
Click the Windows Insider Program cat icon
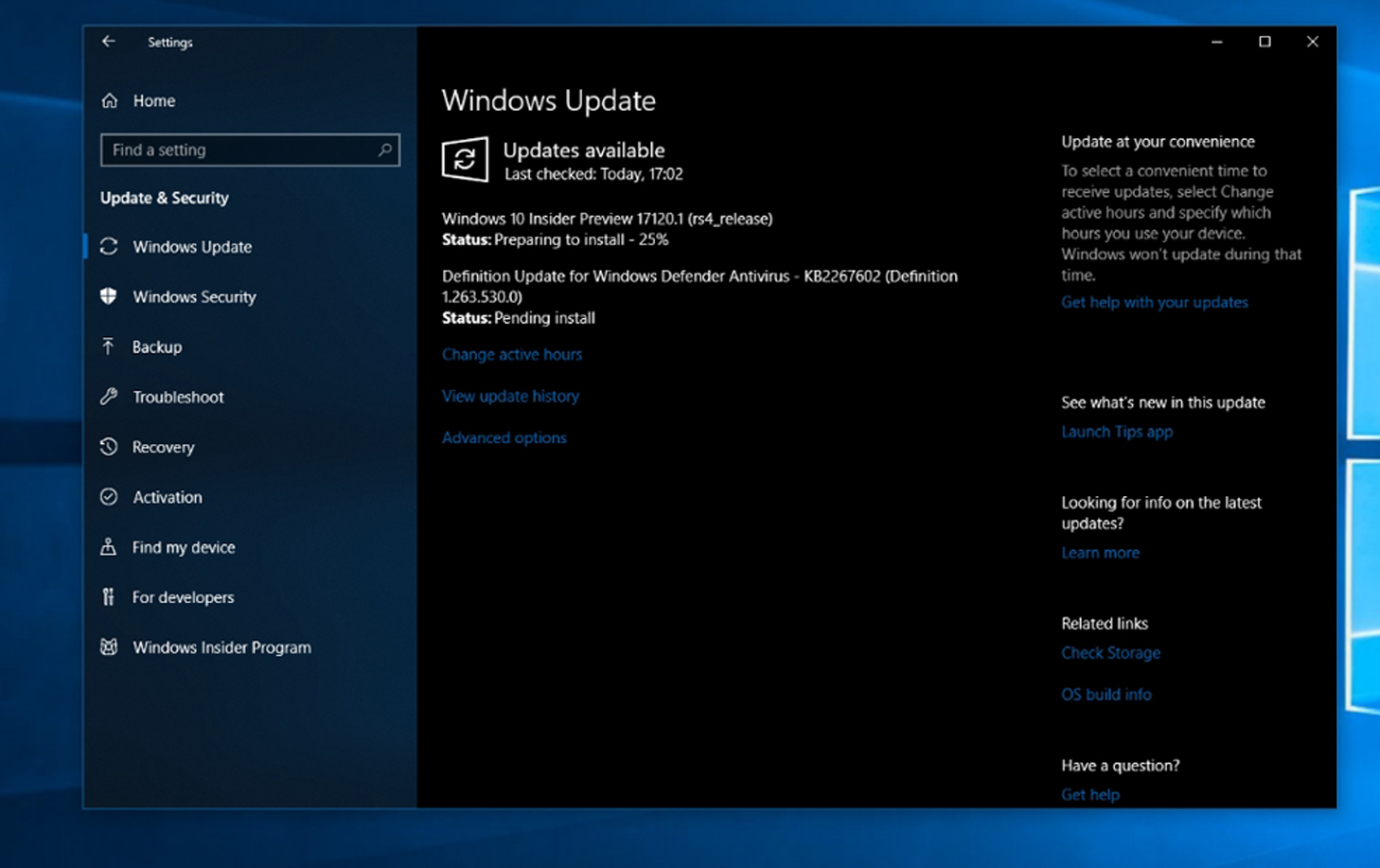109,647
